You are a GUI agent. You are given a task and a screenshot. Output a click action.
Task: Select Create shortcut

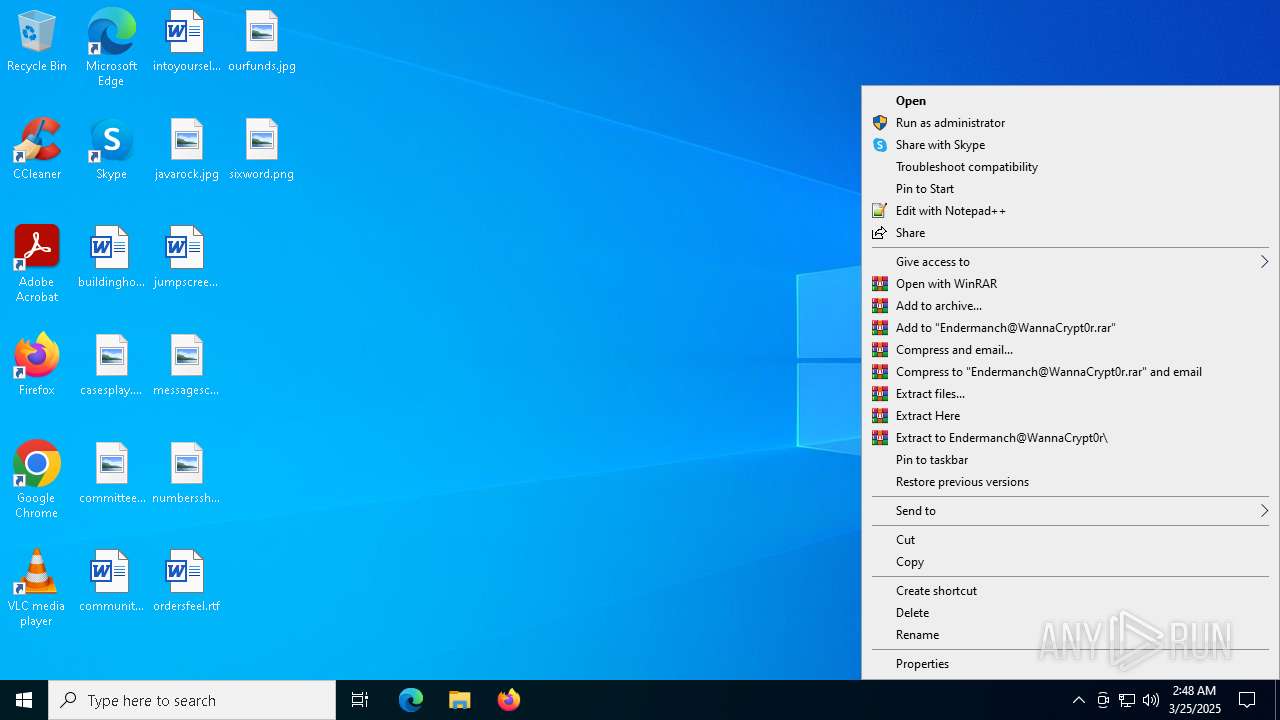point(1070,591)
